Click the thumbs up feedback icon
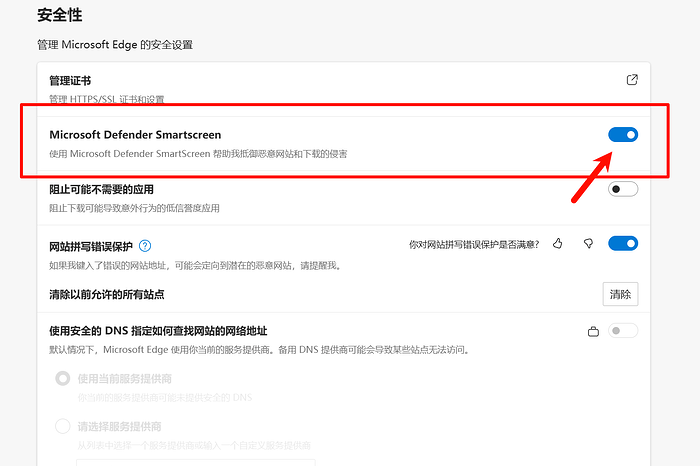700x466 pixels. tap(558, 244)
